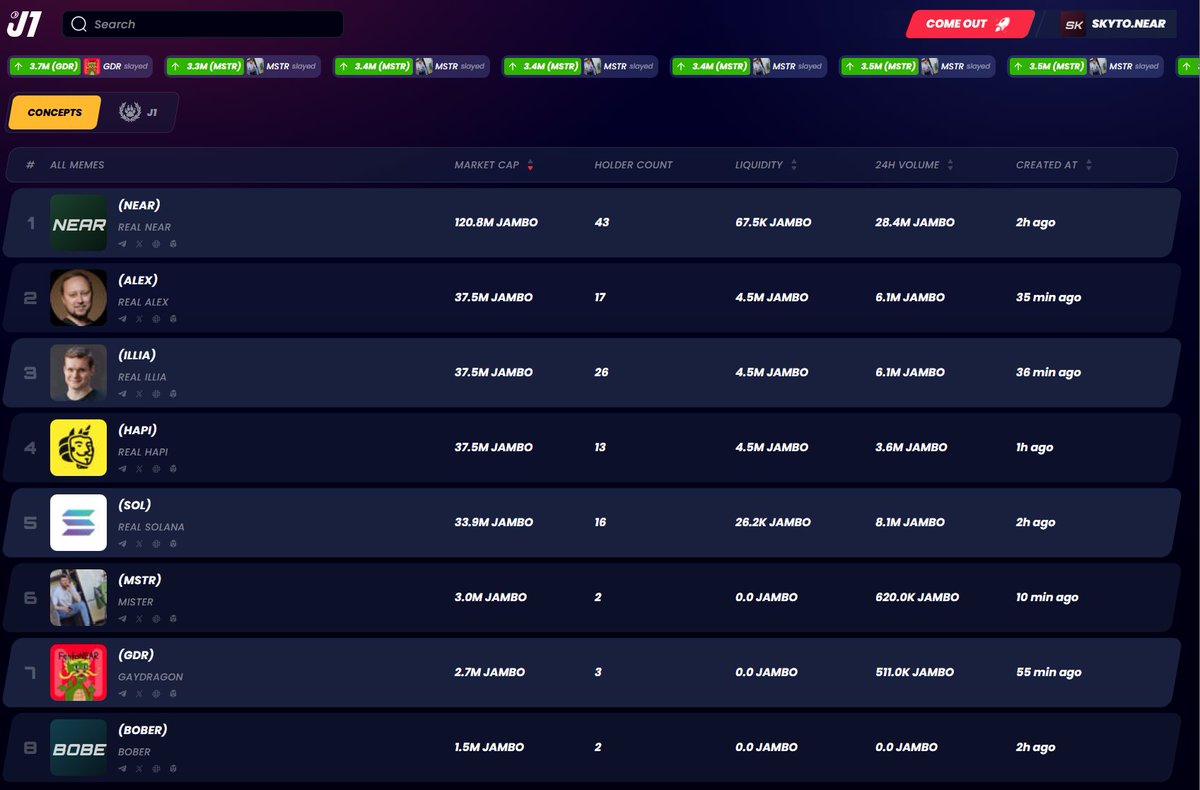Click the 35 min ago timestamp
This screenshot has width=1200, height=790.
tap(1048, 298)
